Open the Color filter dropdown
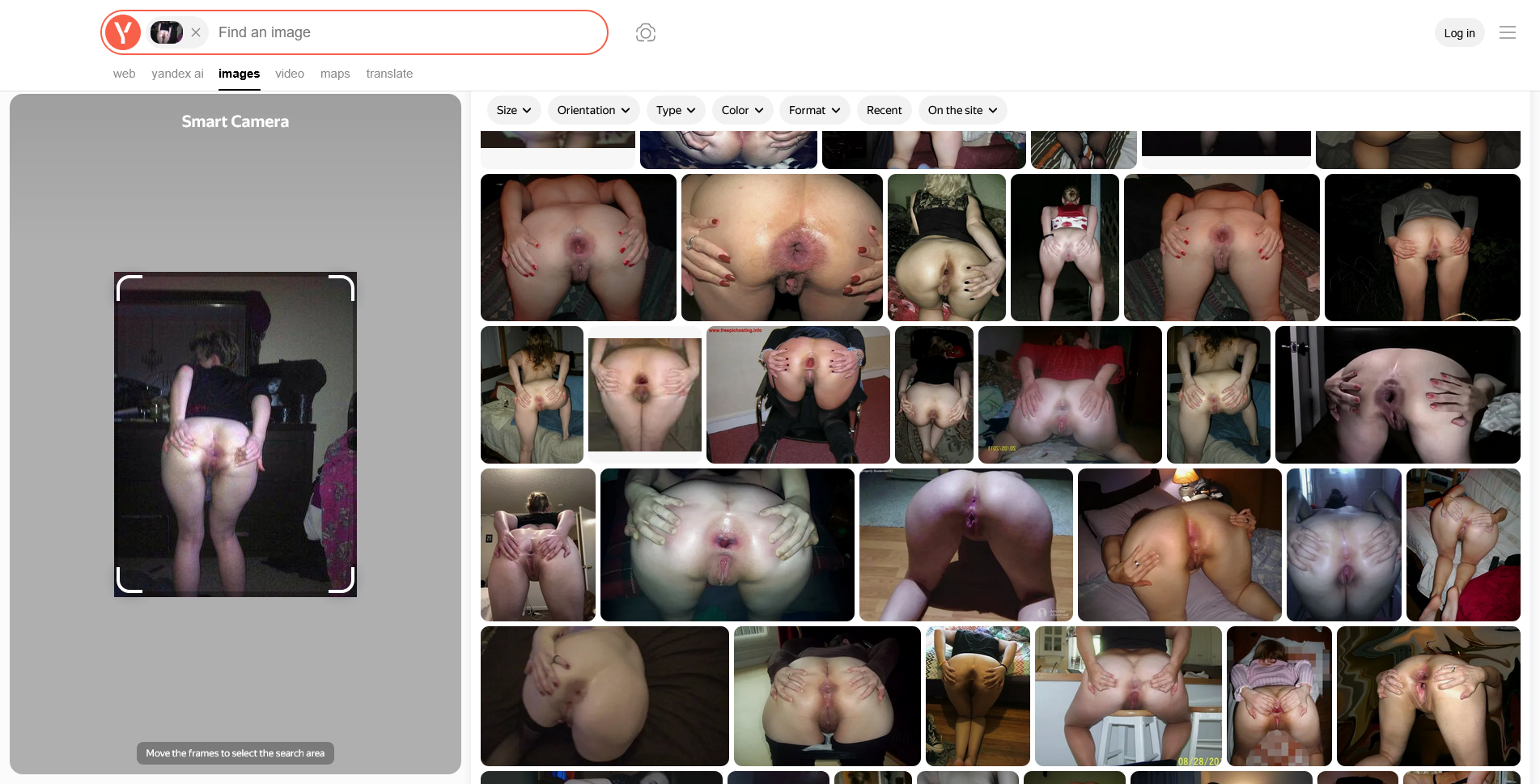1540x784 pixels. coord(742,110)
